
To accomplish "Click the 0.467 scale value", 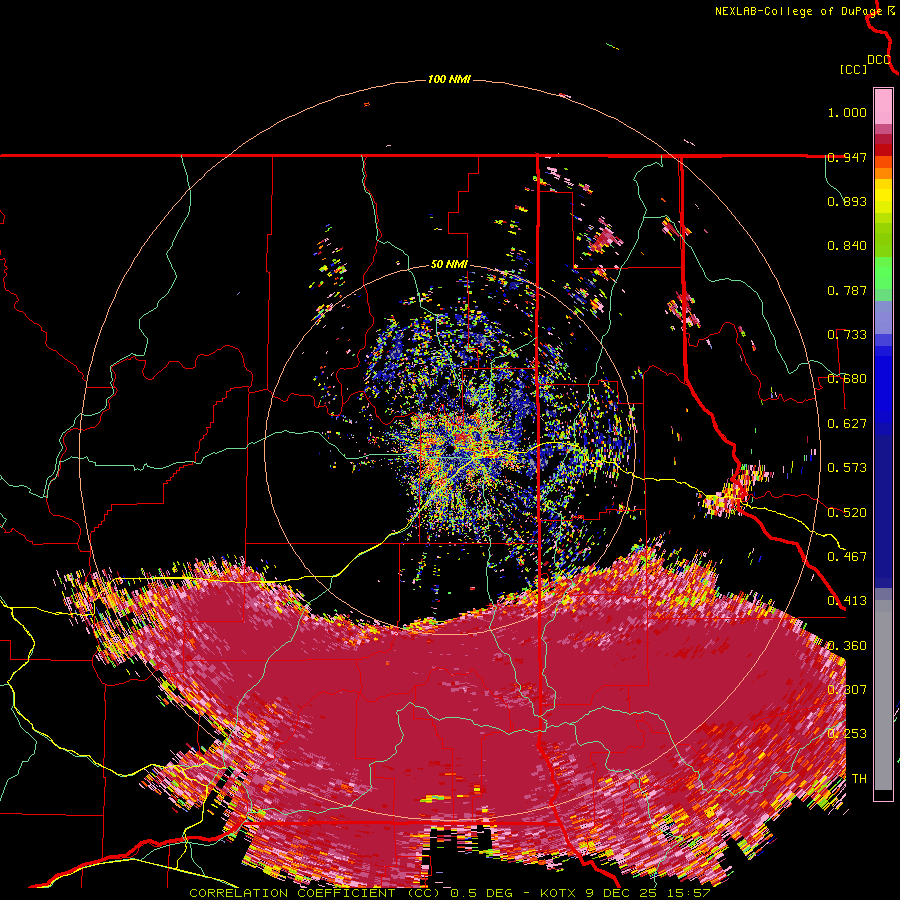I will (x=847, y=557).
